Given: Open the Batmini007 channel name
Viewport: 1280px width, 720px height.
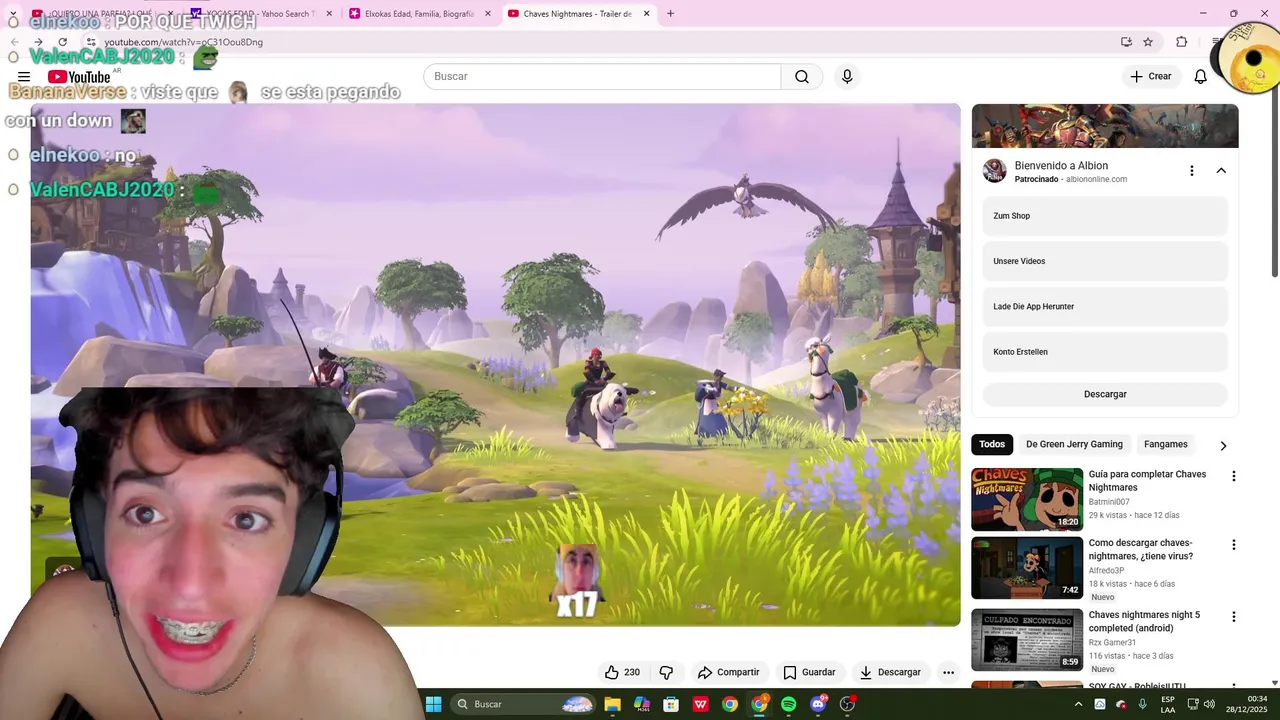Looking at the screenshot, I should (x=1109, y=502).
